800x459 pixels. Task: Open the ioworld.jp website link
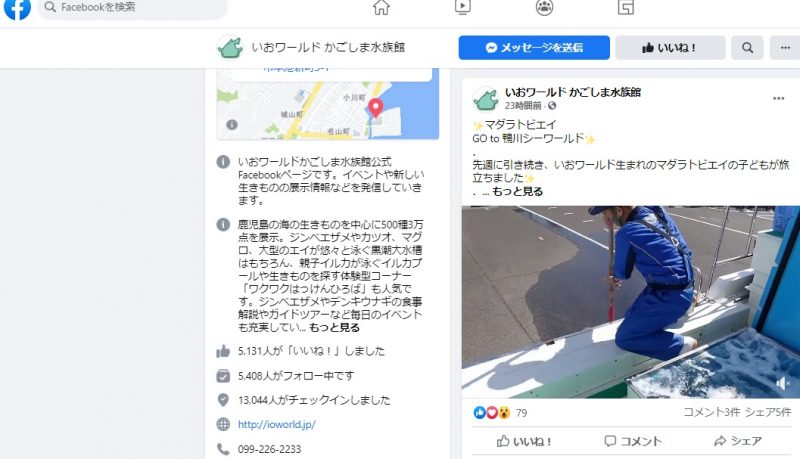[x=277, y=424]
